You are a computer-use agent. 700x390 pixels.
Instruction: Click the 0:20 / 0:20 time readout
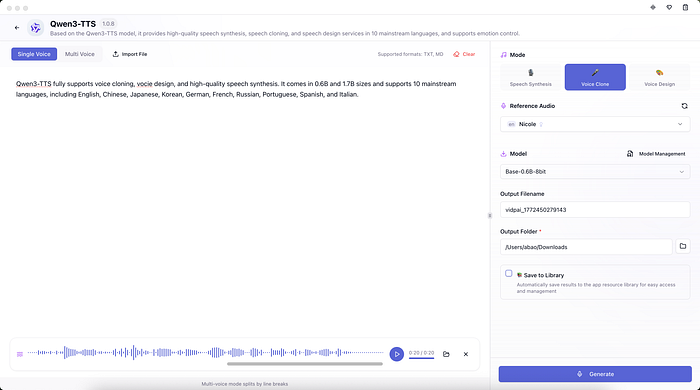(421, 353)
